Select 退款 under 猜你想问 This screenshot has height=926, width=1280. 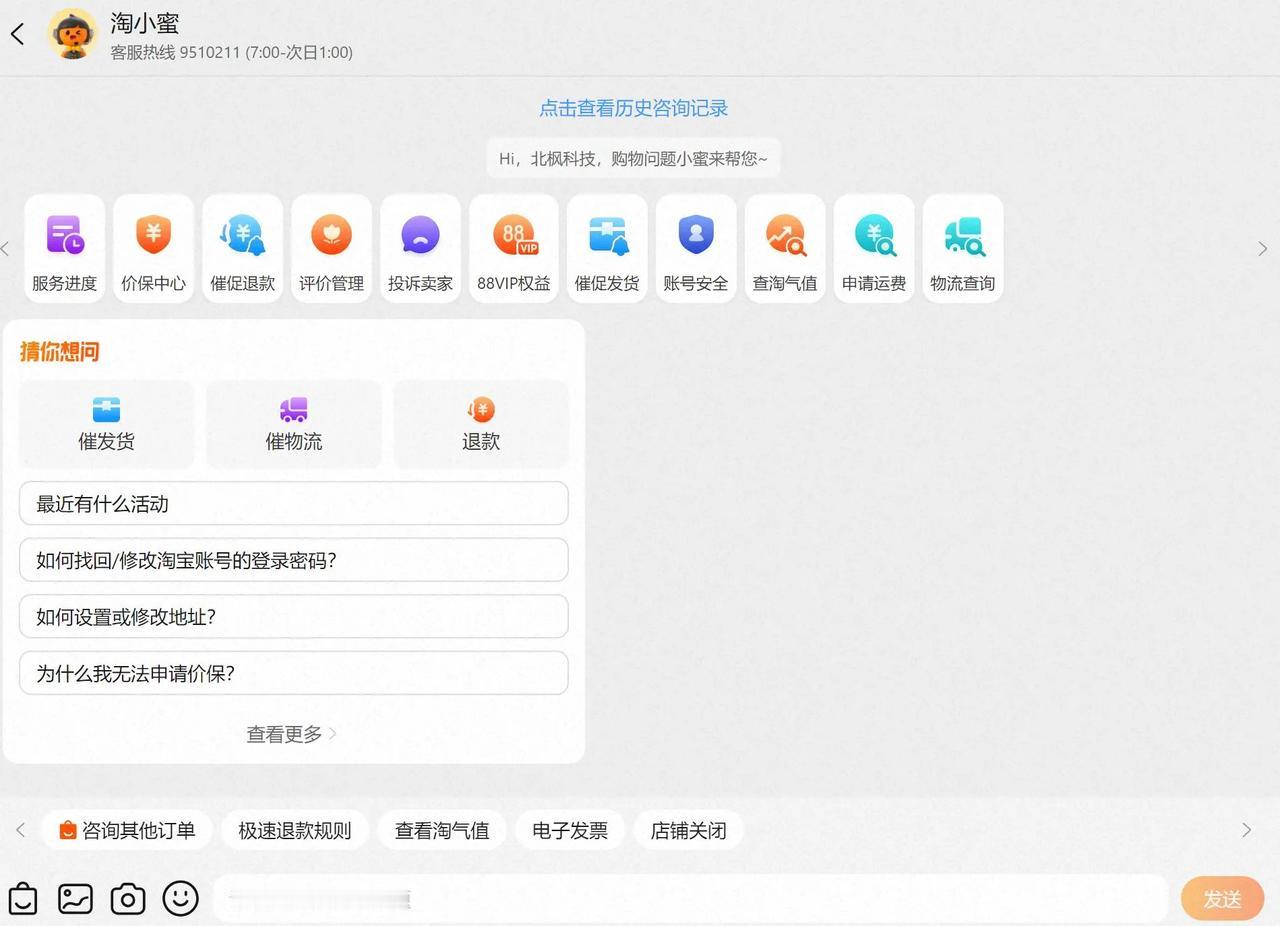481,424
